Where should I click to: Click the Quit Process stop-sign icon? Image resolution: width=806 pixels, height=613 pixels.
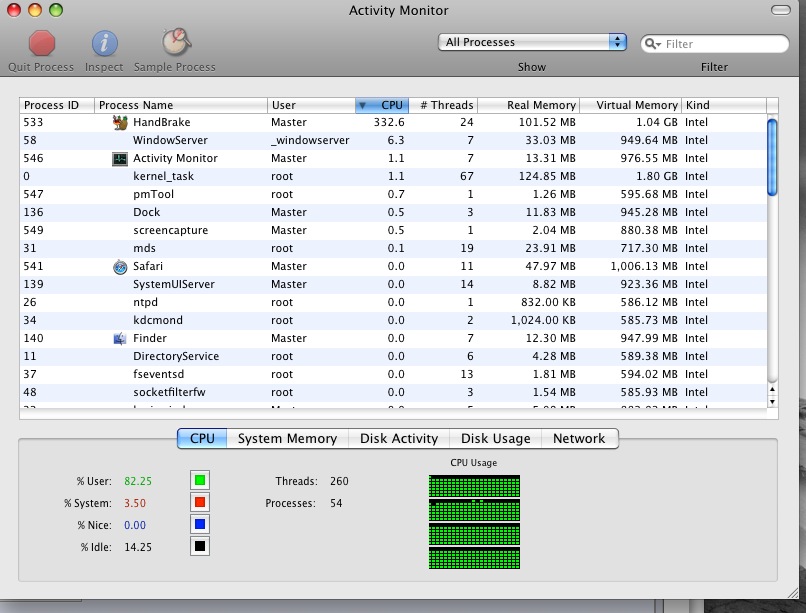[42, 43]
